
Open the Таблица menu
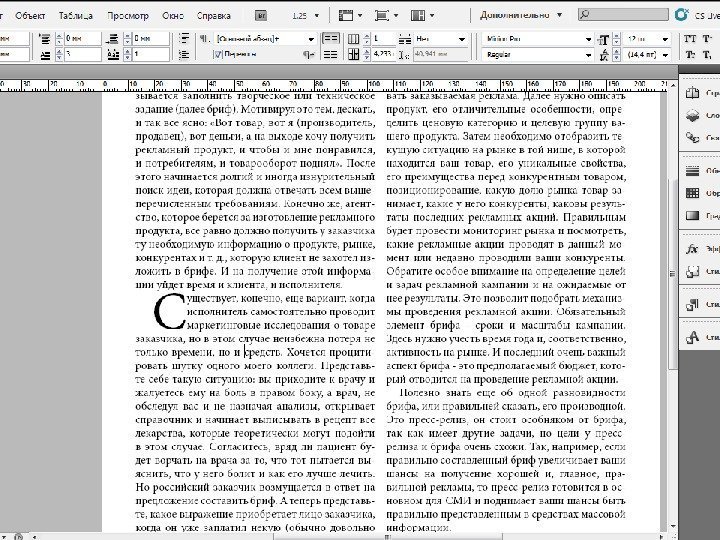[x=76, y=16]
